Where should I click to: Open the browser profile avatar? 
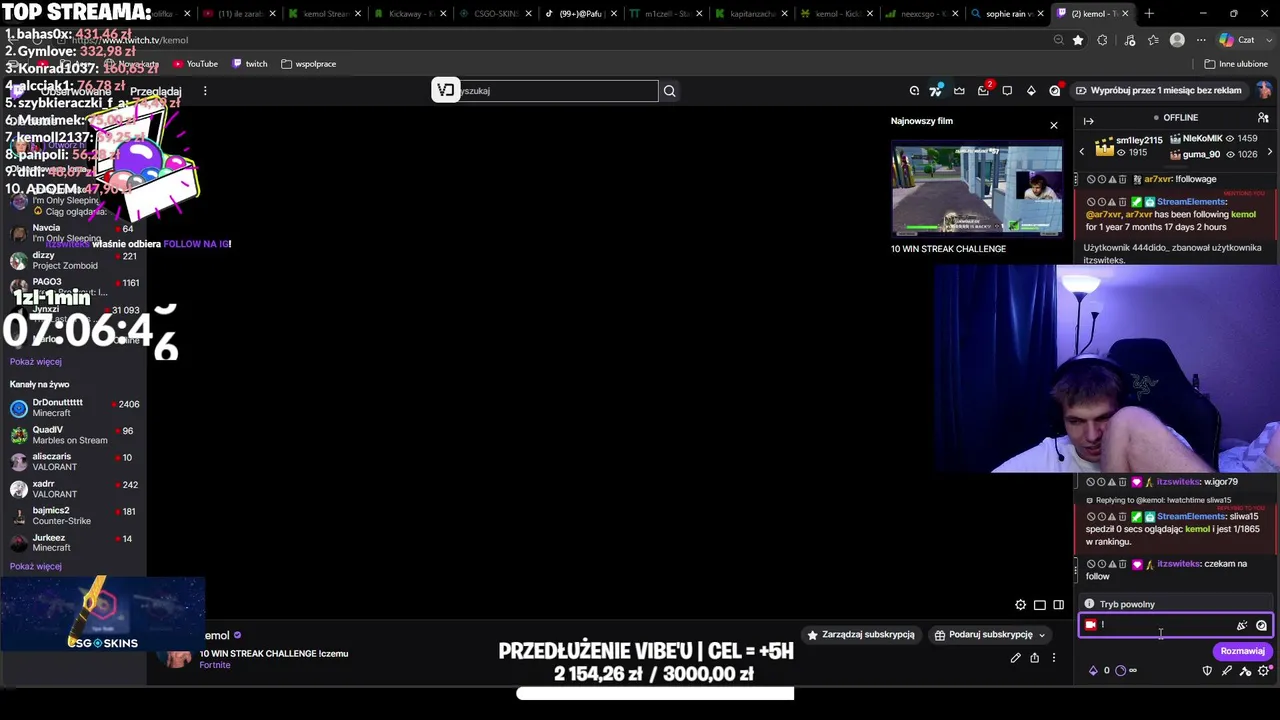coord(1177,40)
